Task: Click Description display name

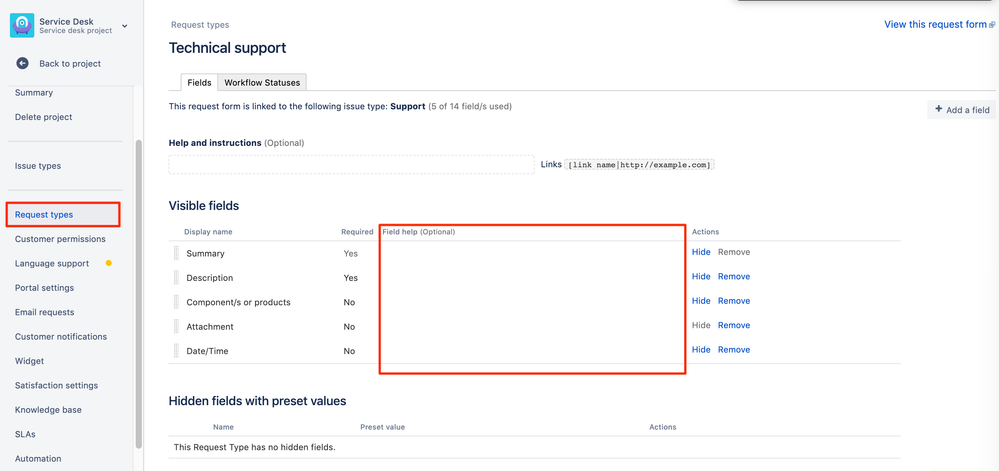Action: [210, 278]
